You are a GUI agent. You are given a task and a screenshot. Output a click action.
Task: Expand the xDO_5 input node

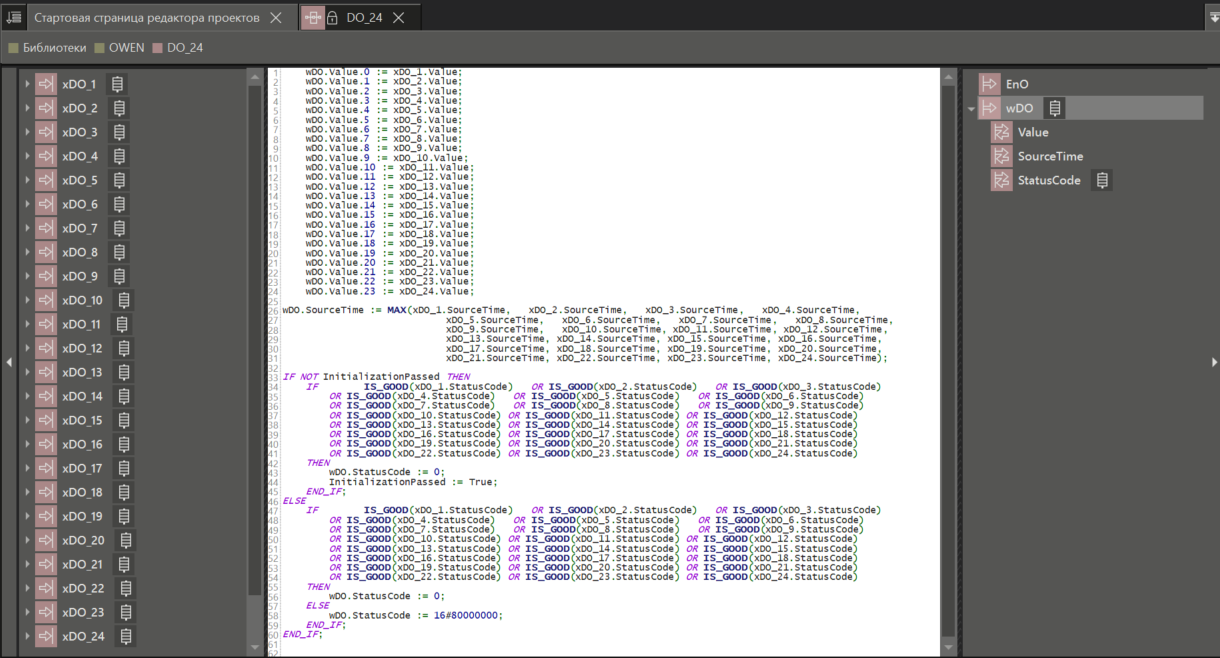27,180
